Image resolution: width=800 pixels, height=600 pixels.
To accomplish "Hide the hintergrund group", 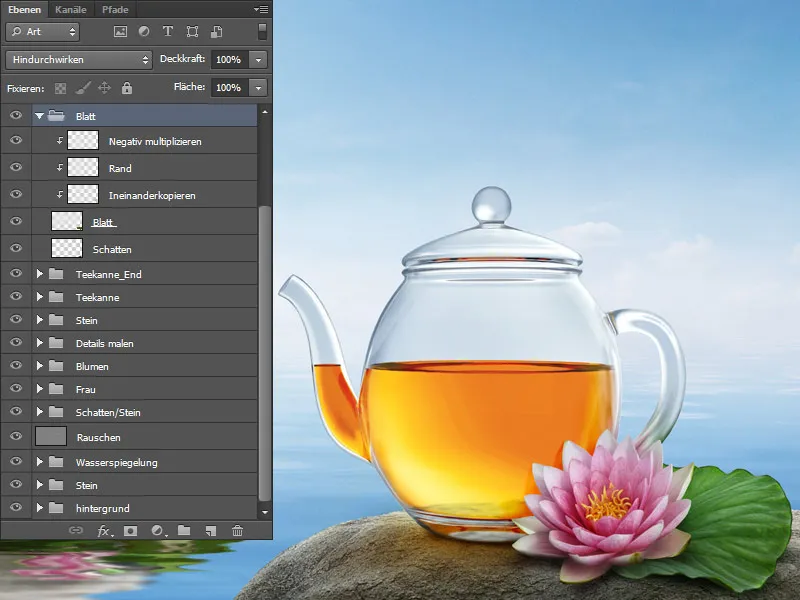I will pos(16,507).
